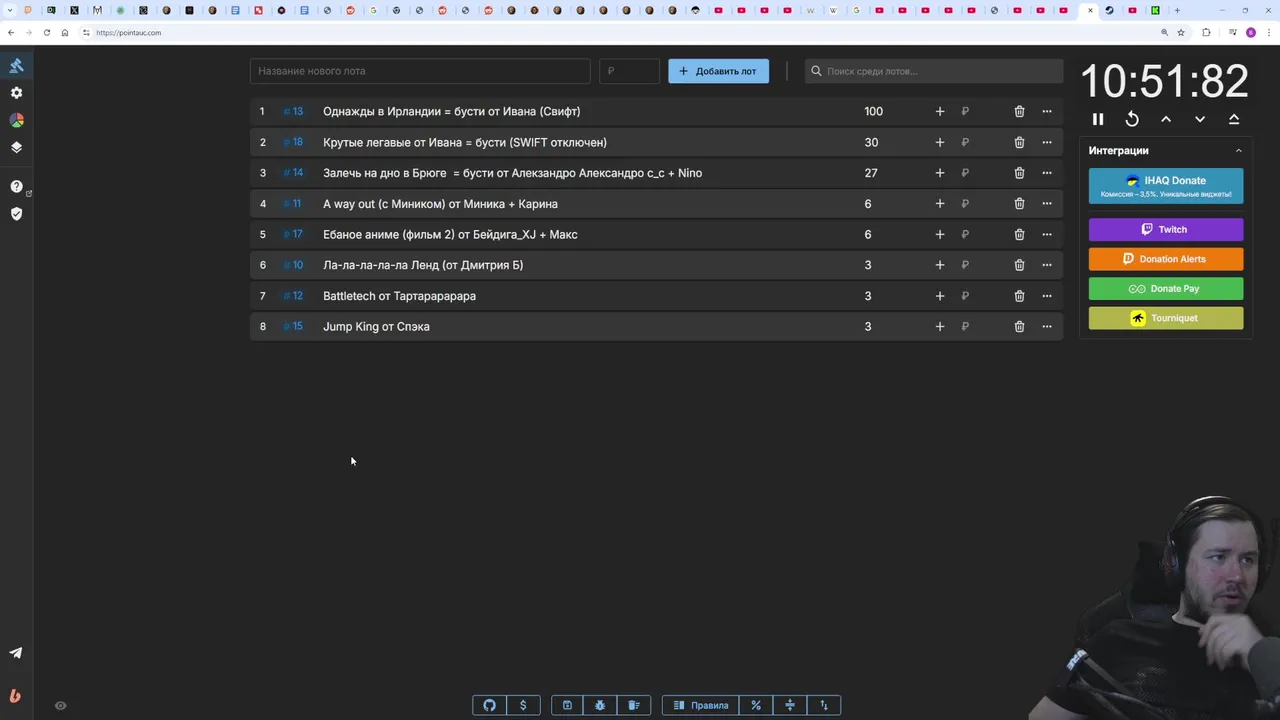Screen dimensions: 1280x720
Task: Decrease timer with down chevron
Action: pyautogui.click(x=1200, y=119)
